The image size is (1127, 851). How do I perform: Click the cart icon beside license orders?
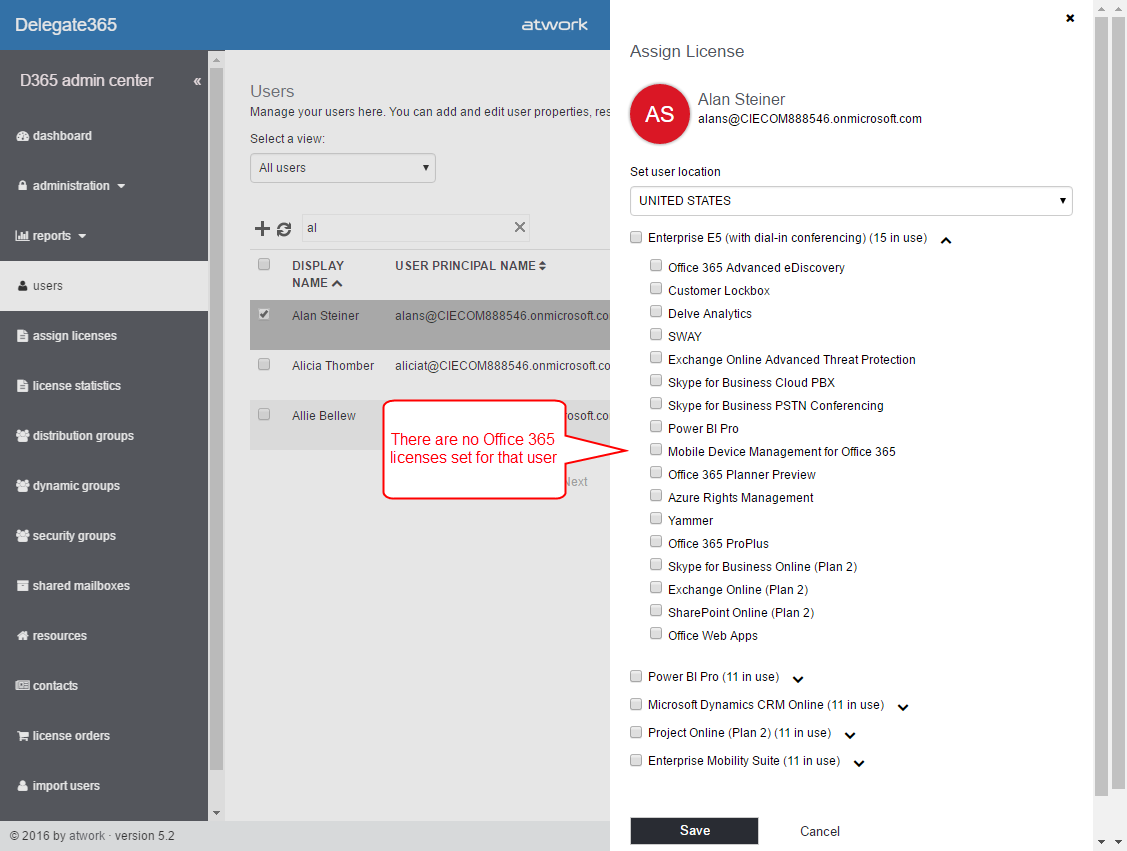tap(23, 736)
